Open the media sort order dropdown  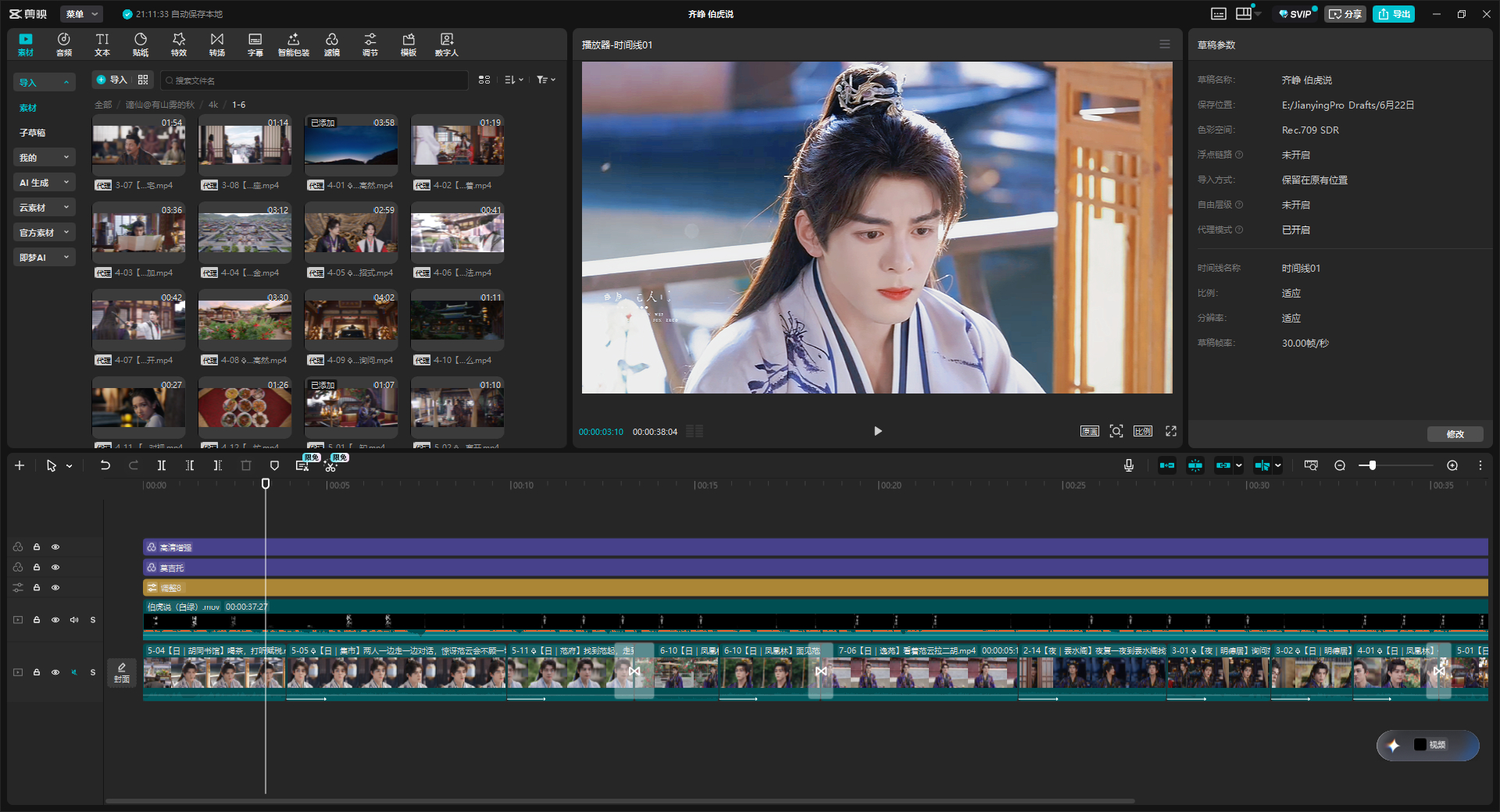coord(514,80)
